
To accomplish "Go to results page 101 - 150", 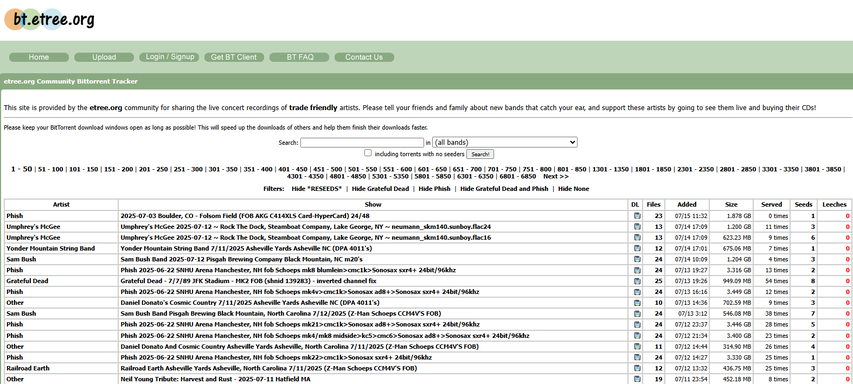I will (84, 169).
